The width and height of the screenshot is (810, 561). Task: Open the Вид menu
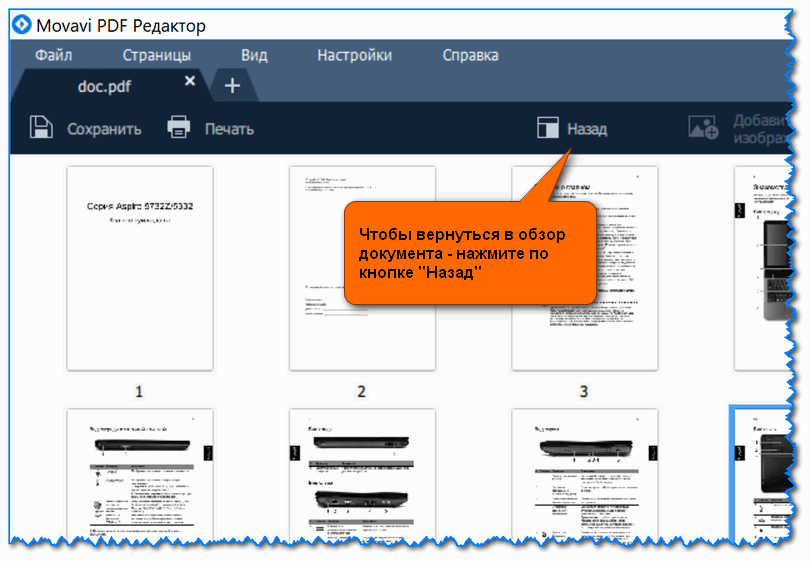(x=254, y=55)
